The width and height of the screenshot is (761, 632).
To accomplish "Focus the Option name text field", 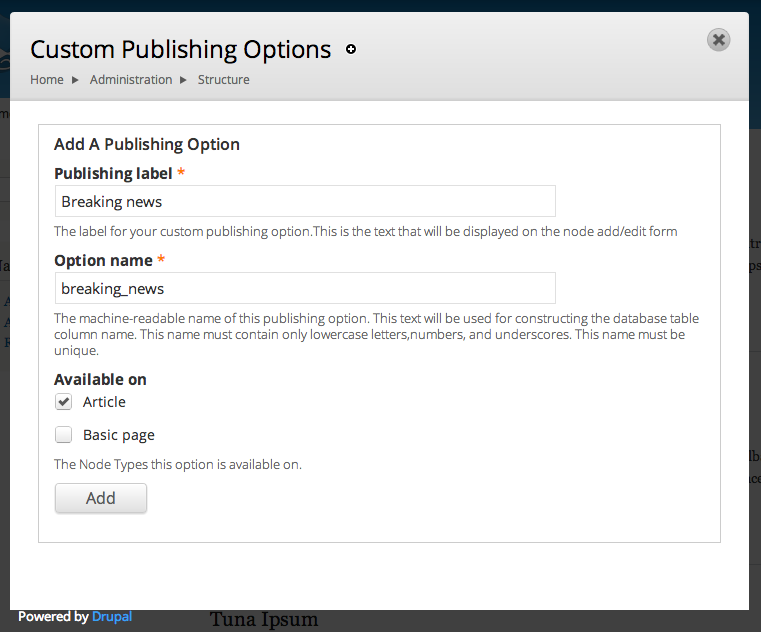I will 305,288.
